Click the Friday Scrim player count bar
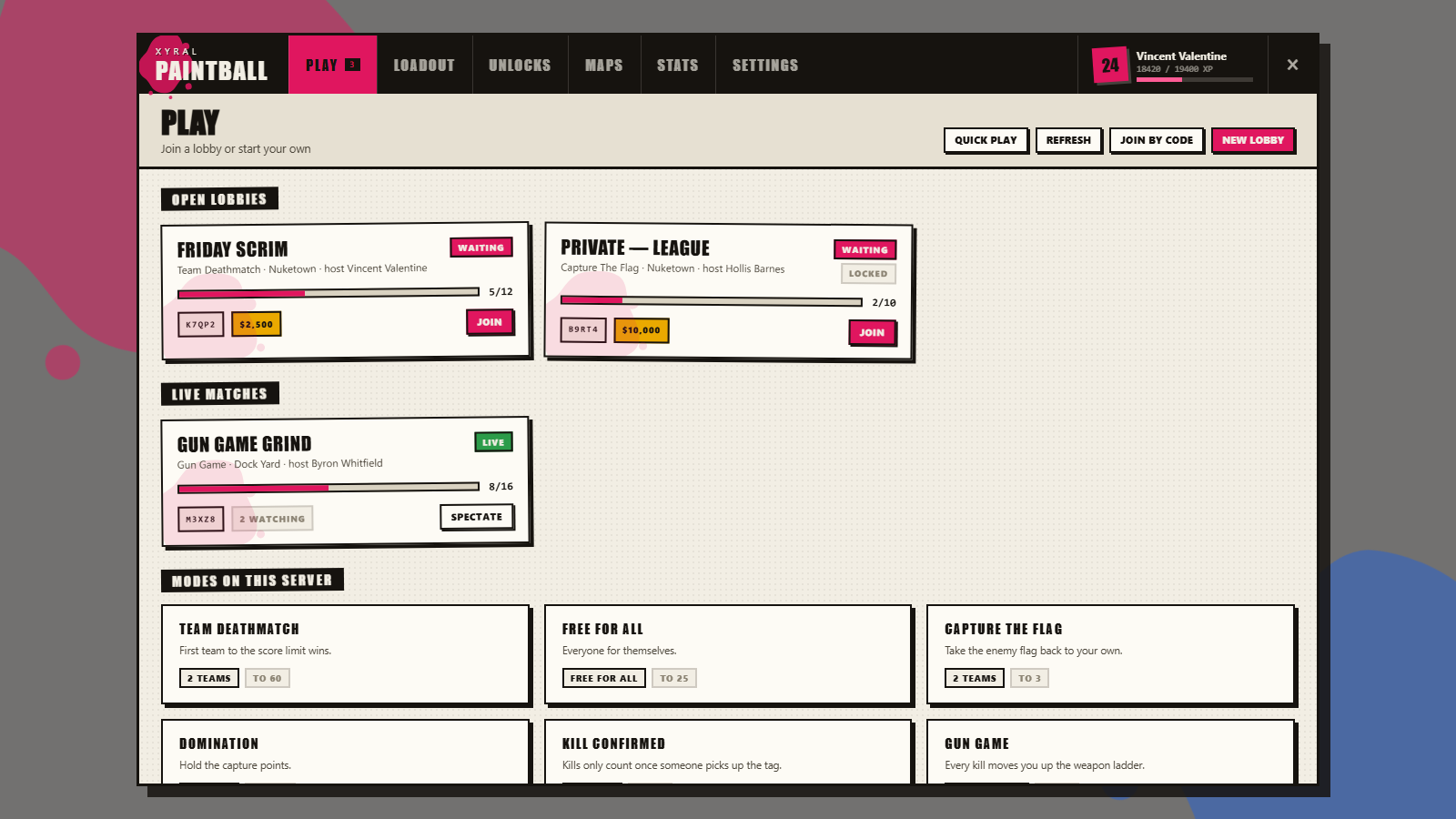 click(329, 293)
